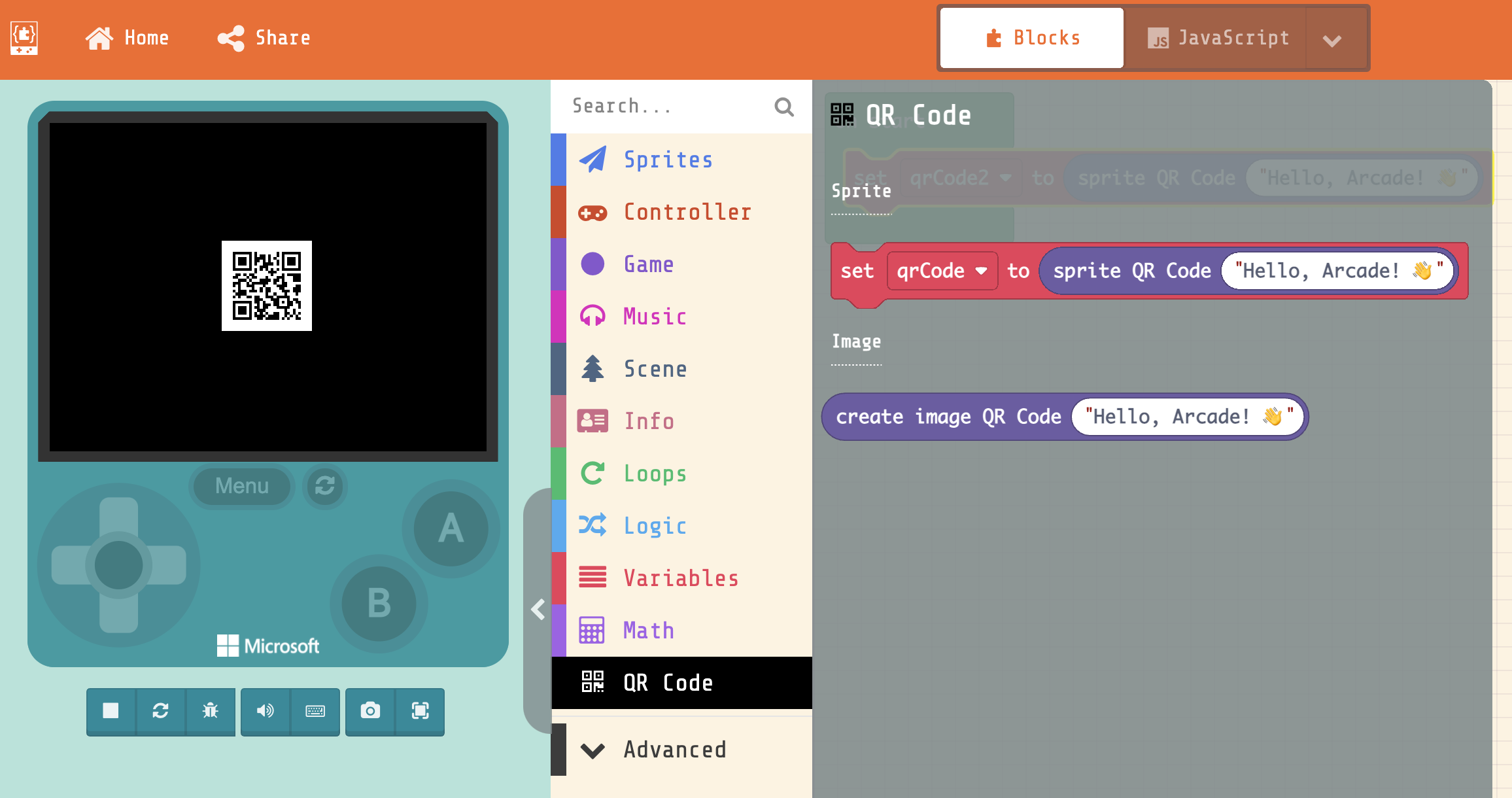Stop the simulator with the stop icon
This screenshot has height=798, width=1512.
pos(111,711)
